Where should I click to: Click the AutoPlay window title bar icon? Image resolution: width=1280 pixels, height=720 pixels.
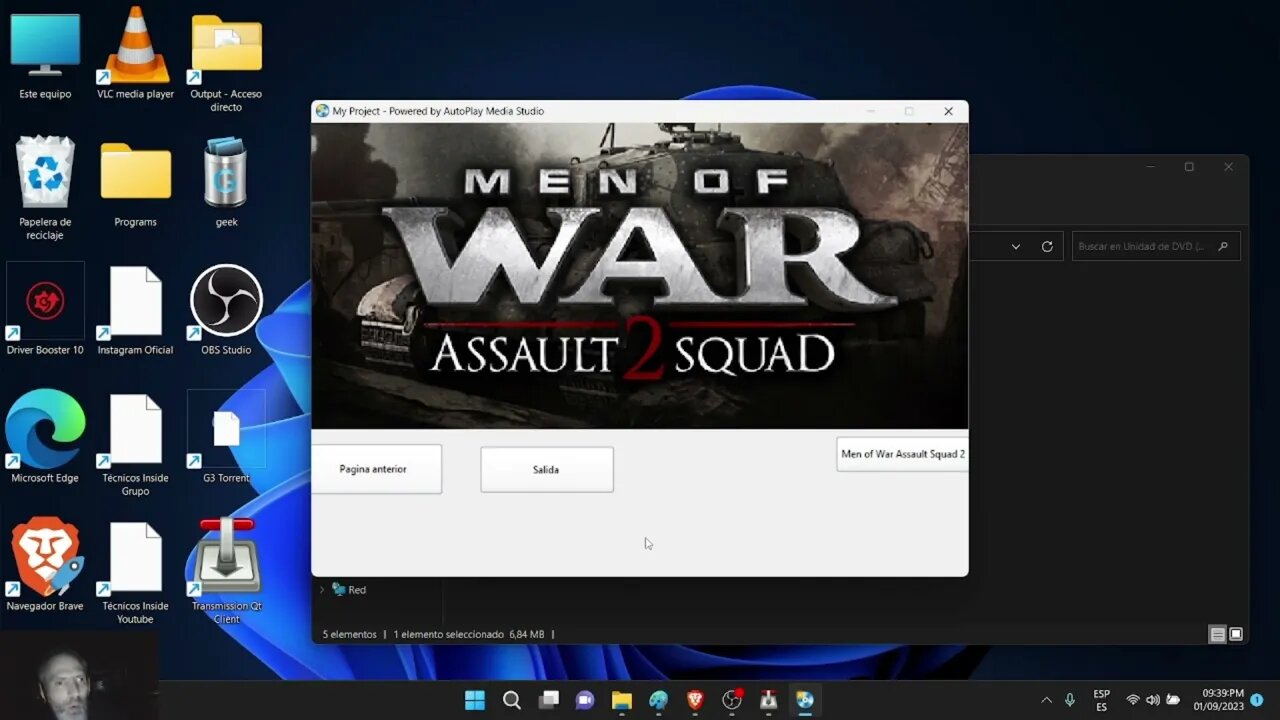(322, 111)
